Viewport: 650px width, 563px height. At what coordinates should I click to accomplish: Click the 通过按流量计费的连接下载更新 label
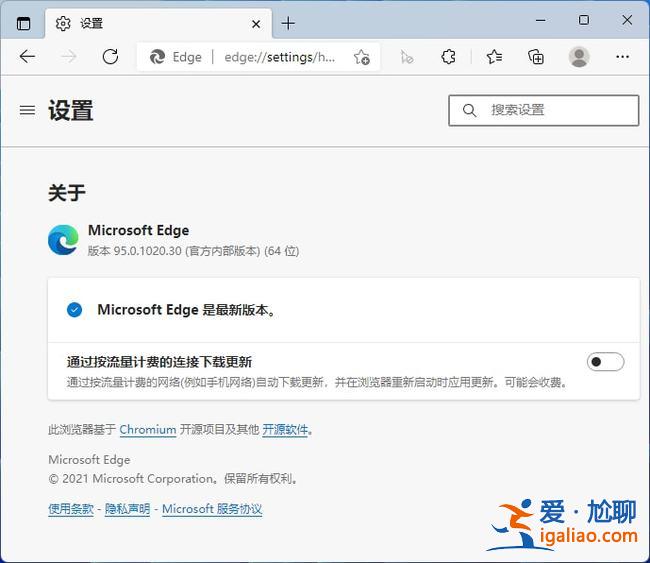pos(159,362)
